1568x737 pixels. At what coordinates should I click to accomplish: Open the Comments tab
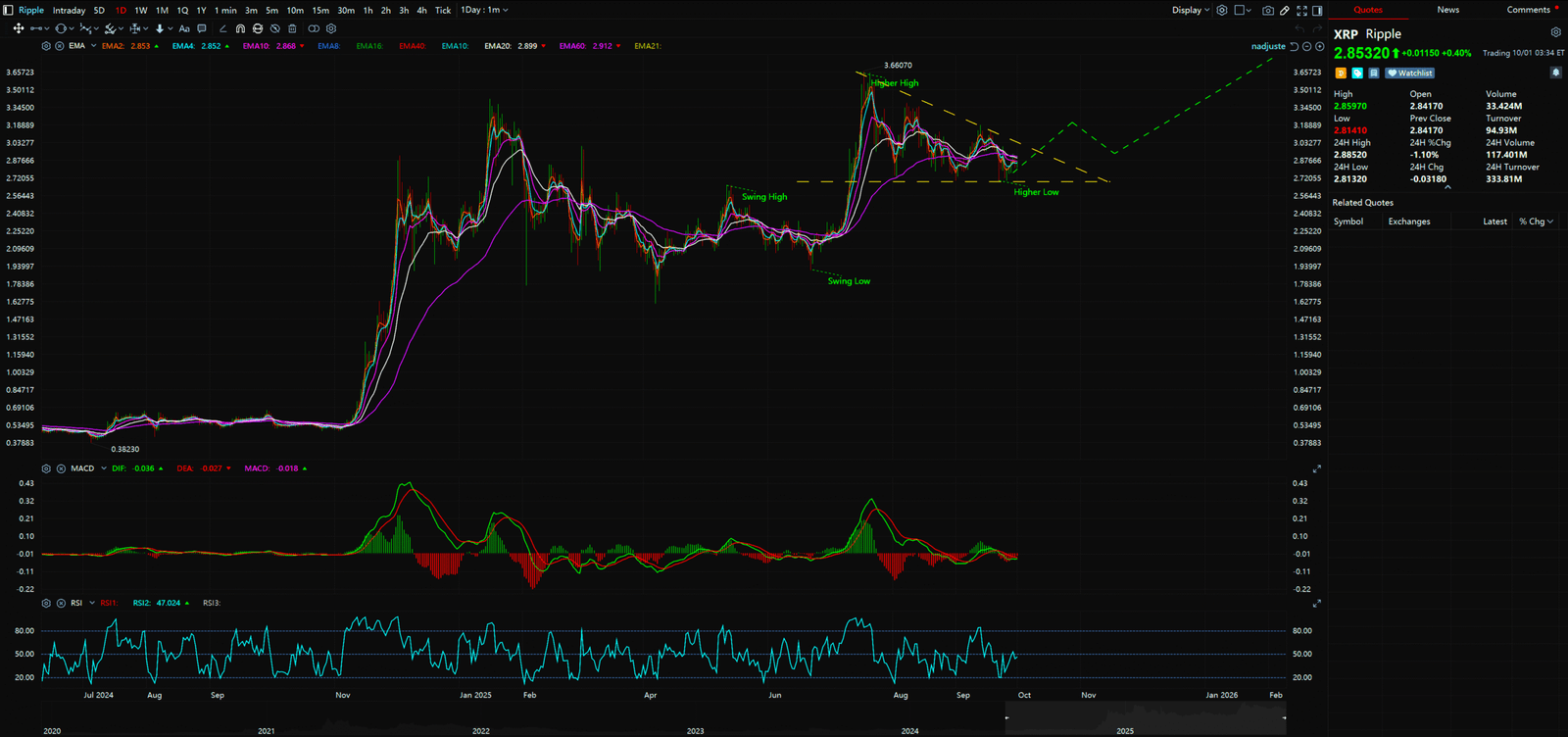[1528, 10]
